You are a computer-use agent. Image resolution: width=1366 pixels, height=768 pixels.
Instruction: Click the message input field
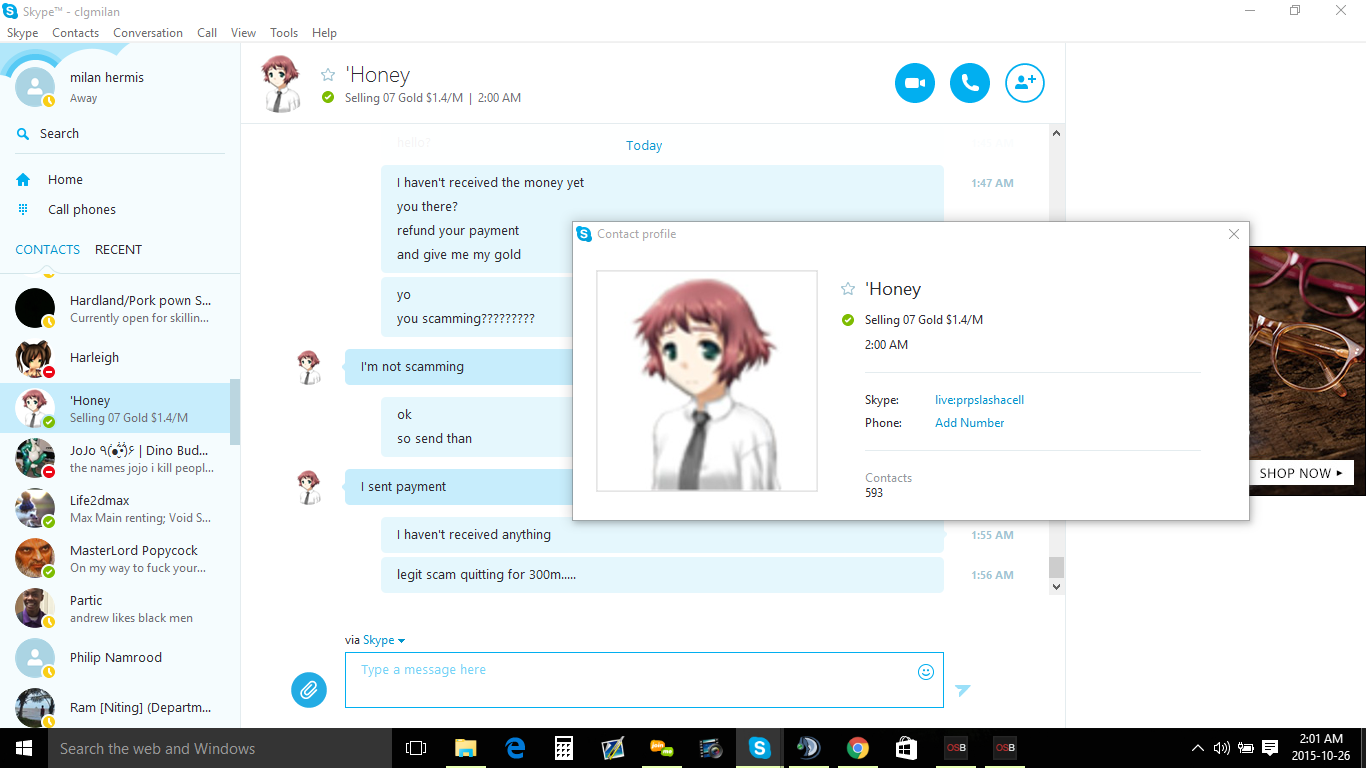point(644,680)
